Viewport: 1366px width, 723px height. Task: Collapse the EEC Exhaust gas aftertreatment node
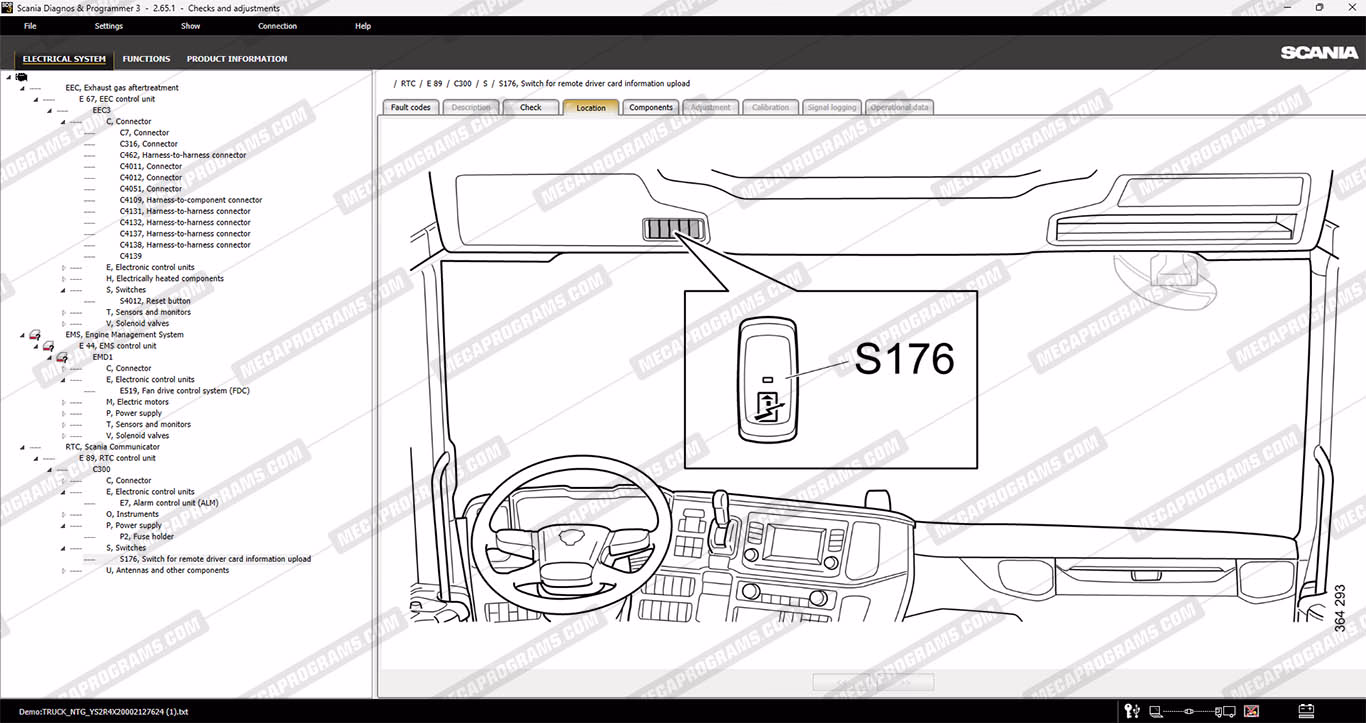(x=22, y=88)
